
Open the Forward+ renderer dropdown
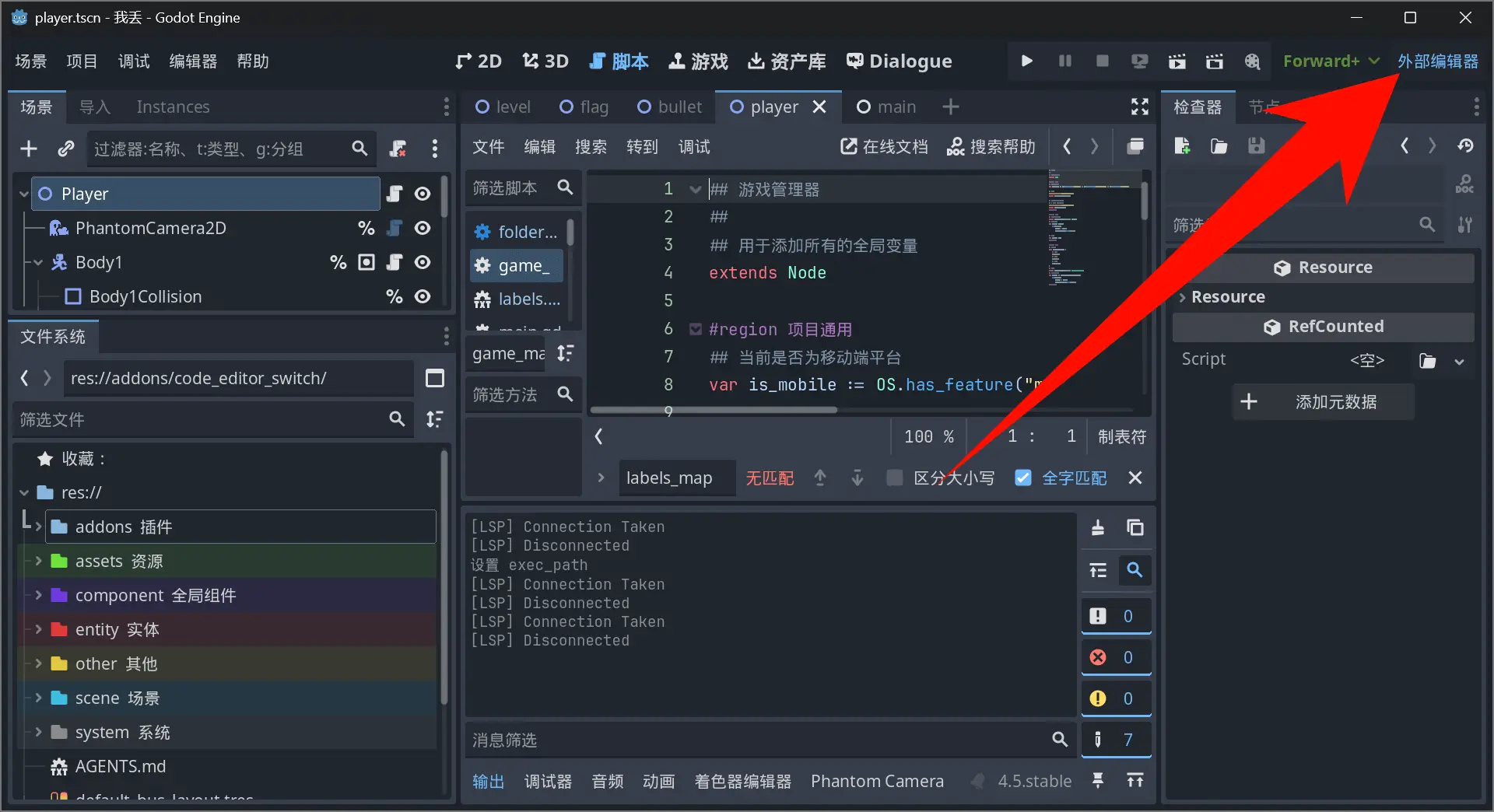tap(1331, 61)
